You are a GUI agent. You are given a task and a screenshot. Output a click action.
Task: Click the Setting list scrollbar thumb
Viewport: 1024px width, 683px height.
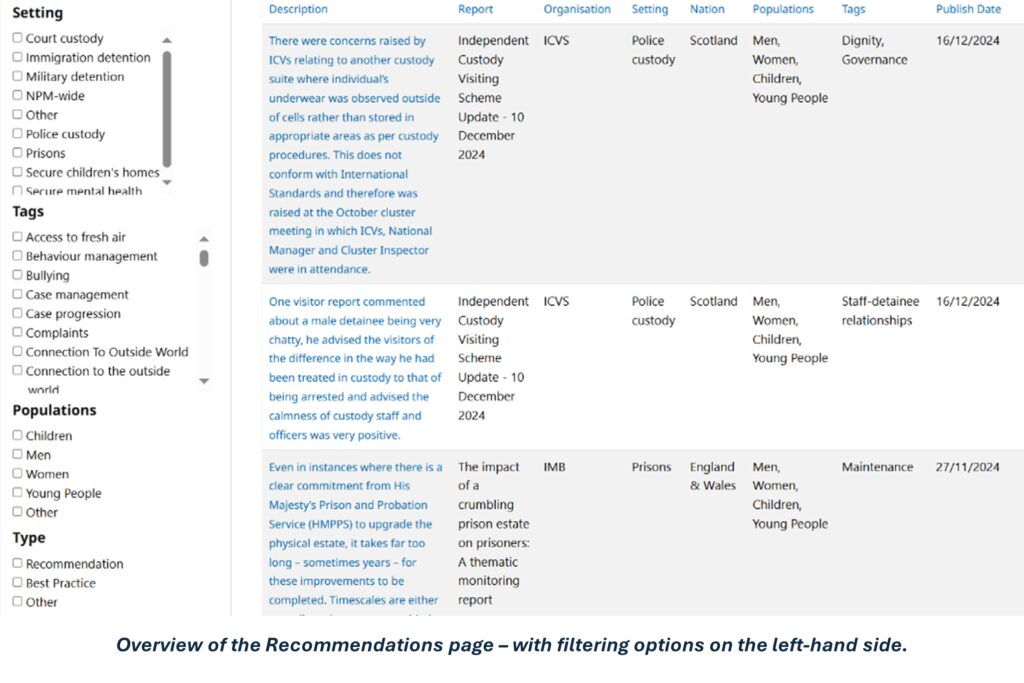pyautogui.click(x=166, y=108)
